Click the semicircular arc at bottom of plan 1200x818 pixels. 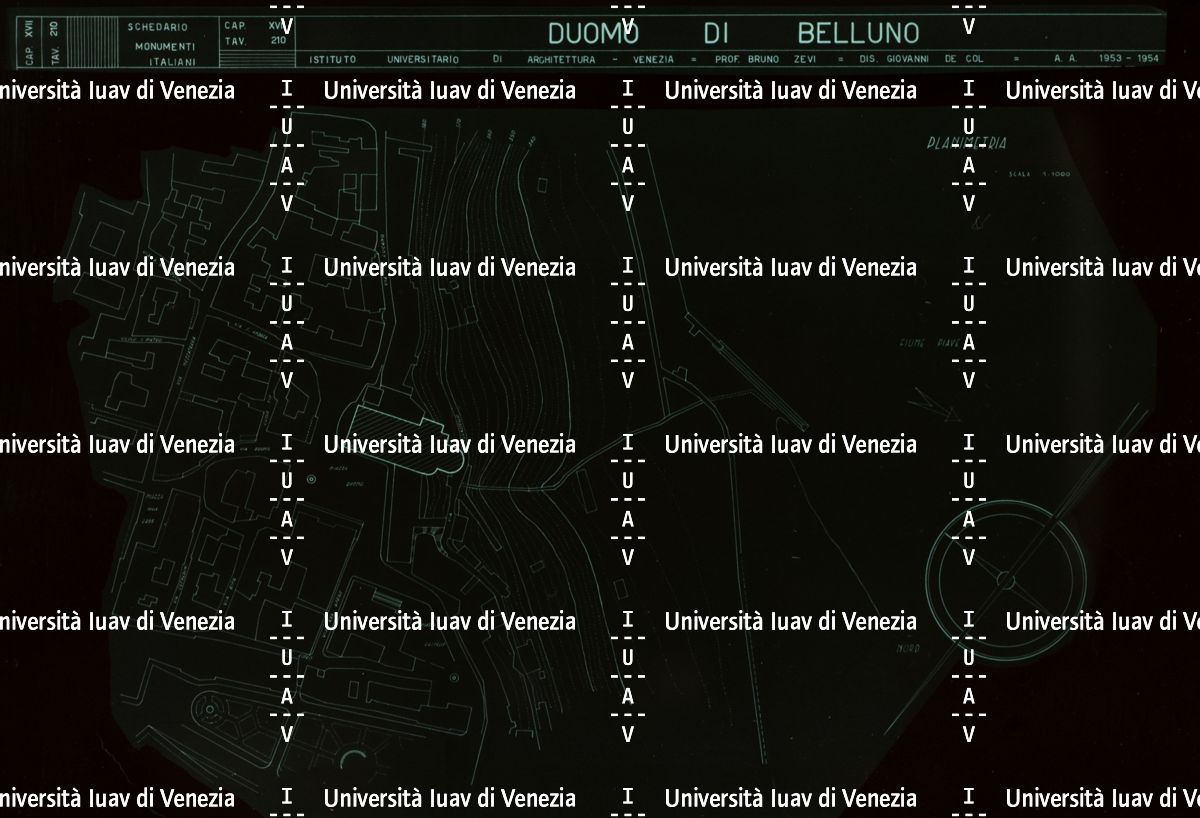(358, 765)
